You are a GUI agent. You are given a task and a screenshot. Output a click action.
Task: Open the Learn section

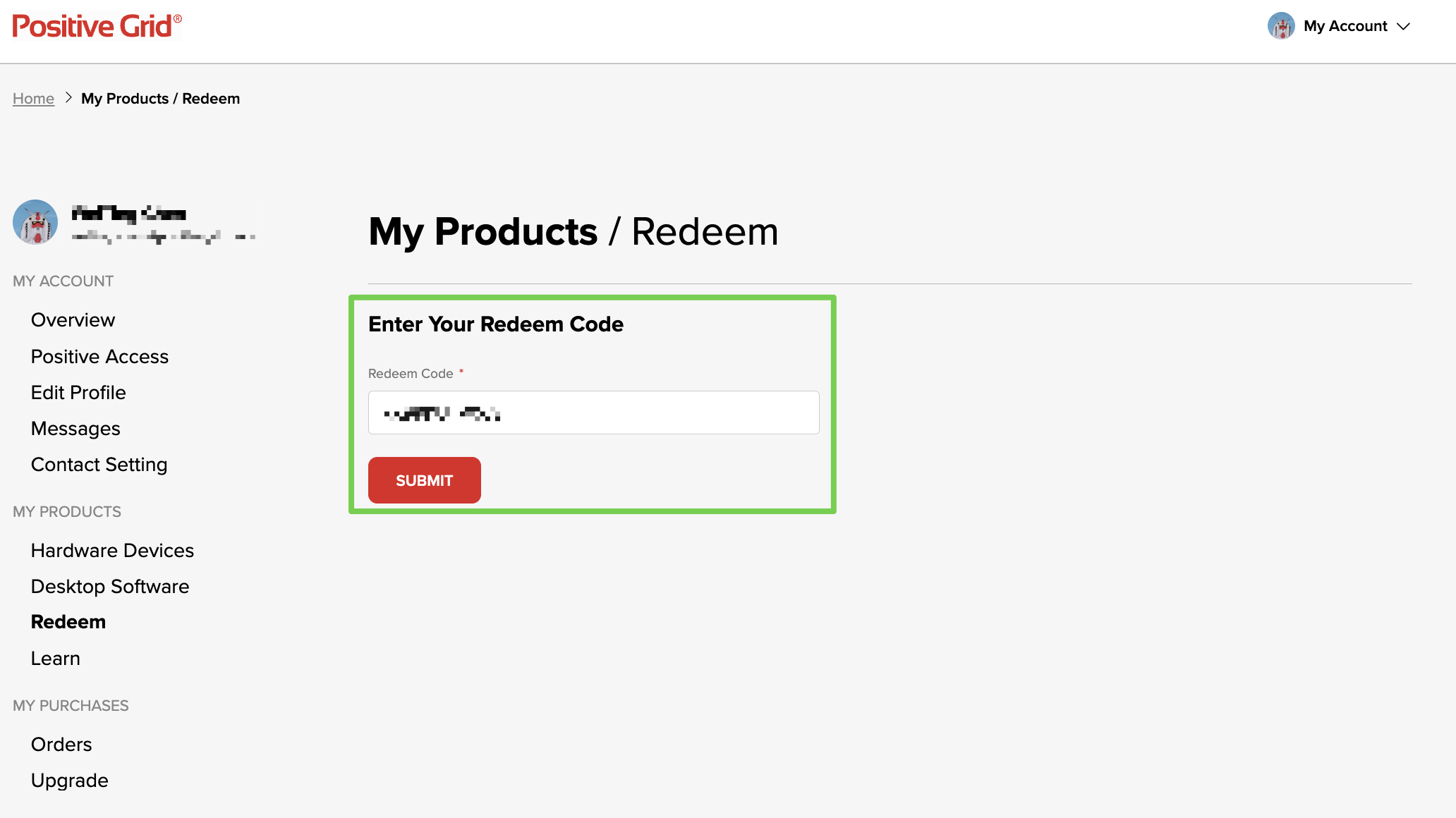pyautogui.click(x=55, y=659)
